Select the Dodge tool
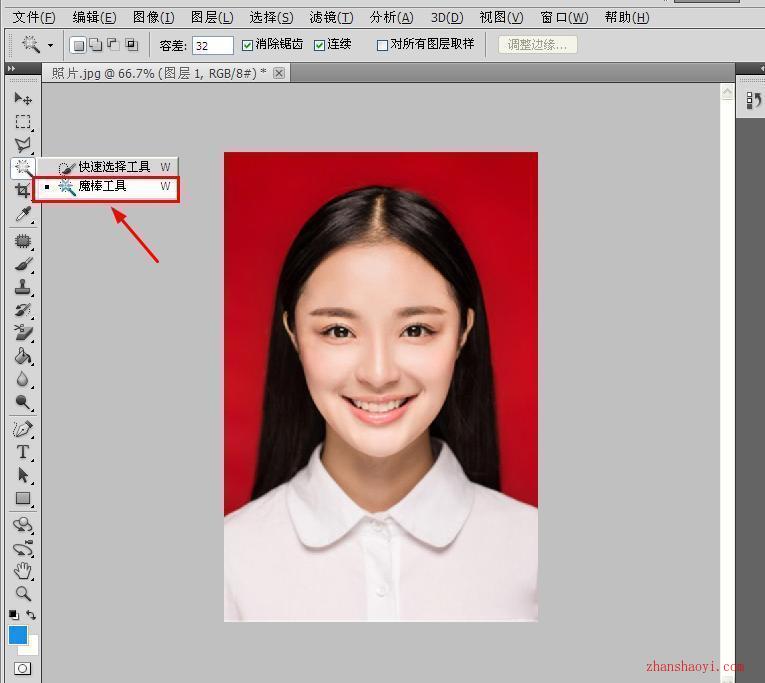 point(22,402)
